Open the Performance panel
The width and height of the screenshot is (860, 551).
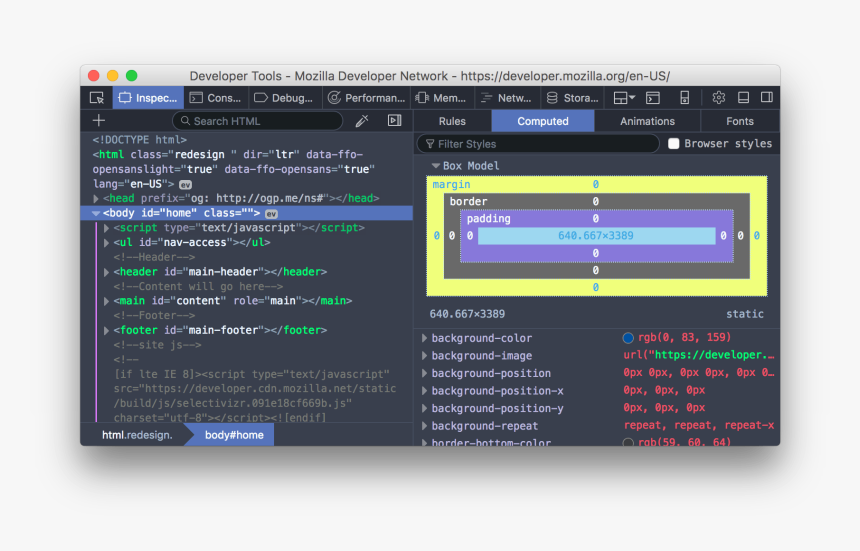pos(366,98)
